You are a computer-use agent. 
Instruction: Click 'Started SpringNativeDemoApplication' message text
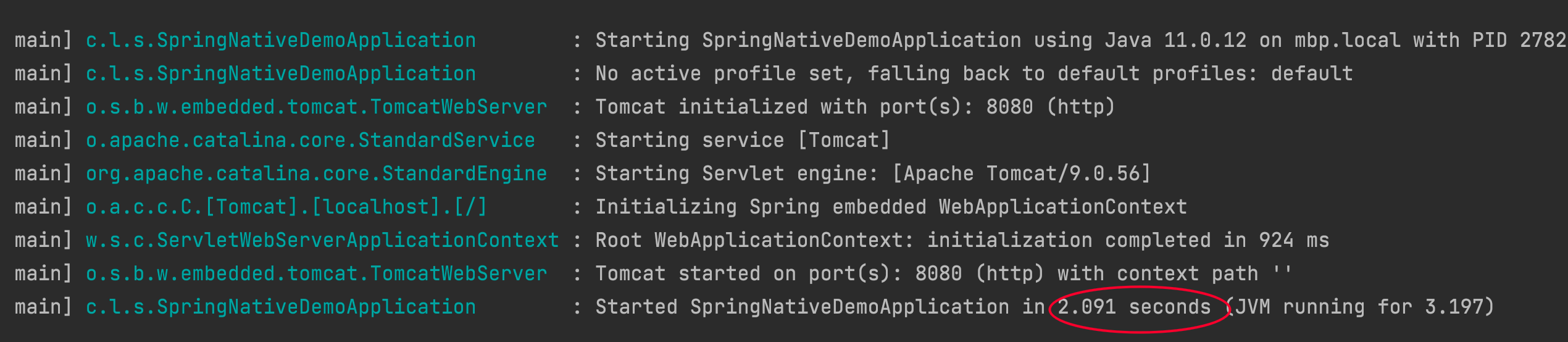802,307
